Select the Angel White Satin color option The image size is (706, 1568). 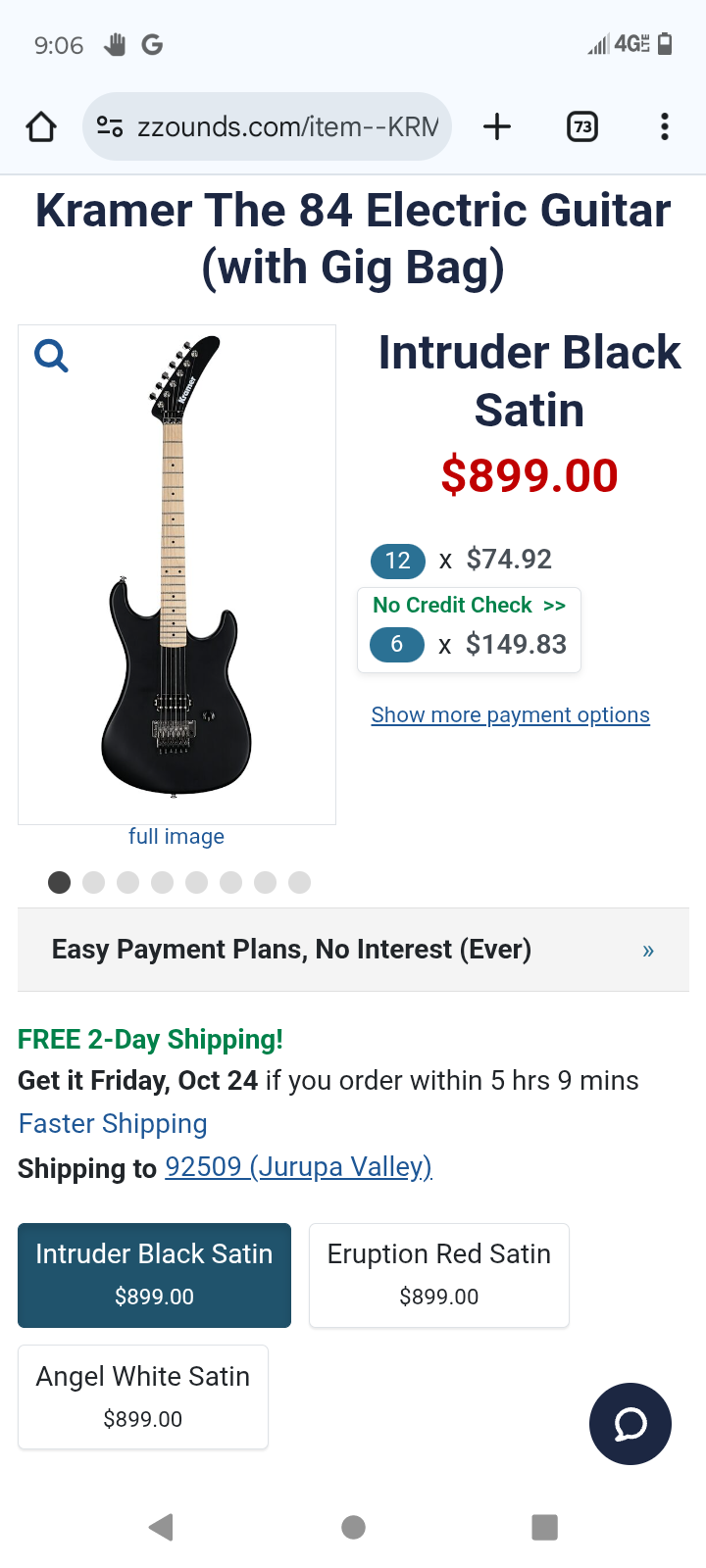tap(143, 1396)
